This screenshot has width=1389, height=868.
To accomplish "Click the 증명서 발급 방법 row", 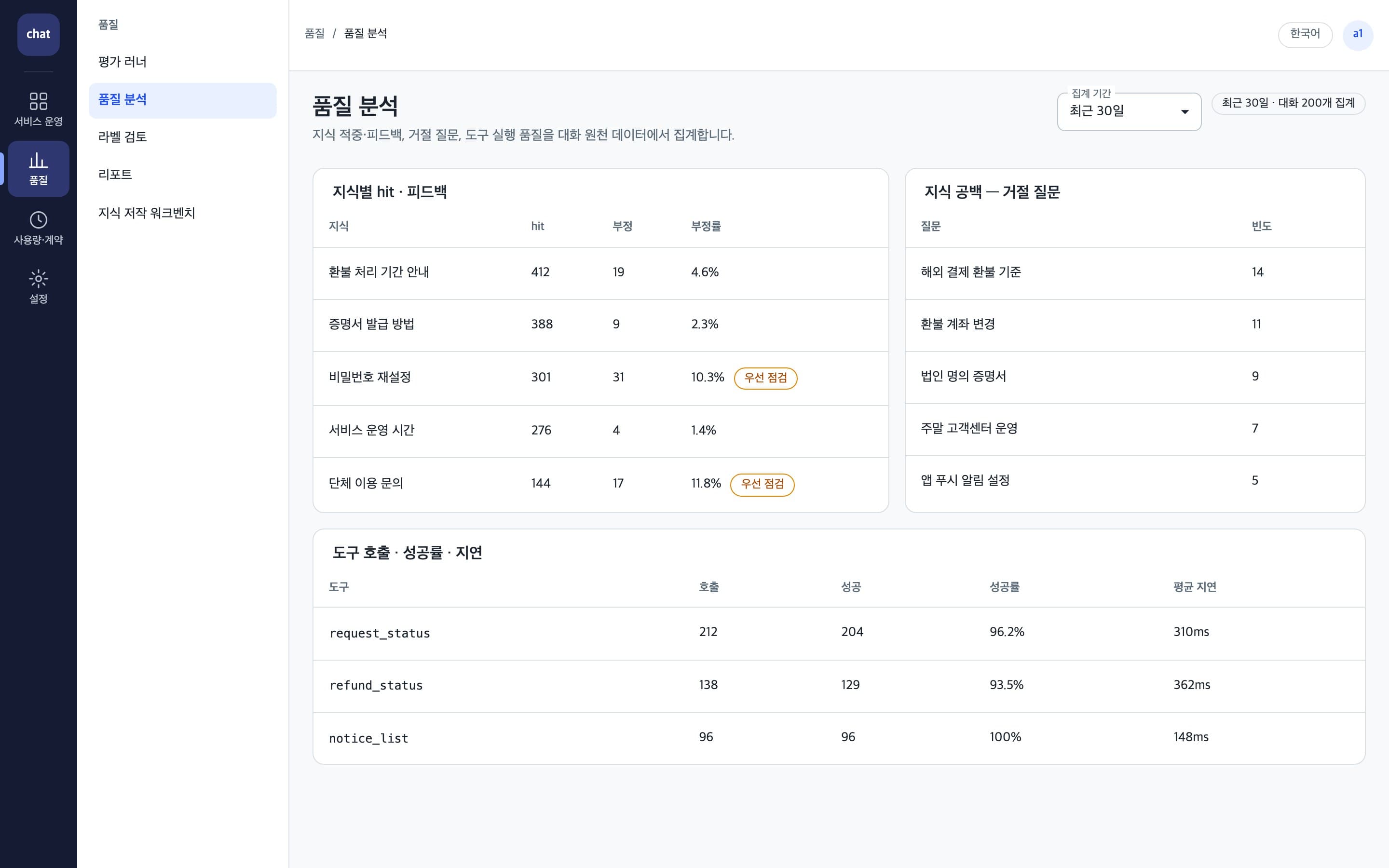I will 600,325.
